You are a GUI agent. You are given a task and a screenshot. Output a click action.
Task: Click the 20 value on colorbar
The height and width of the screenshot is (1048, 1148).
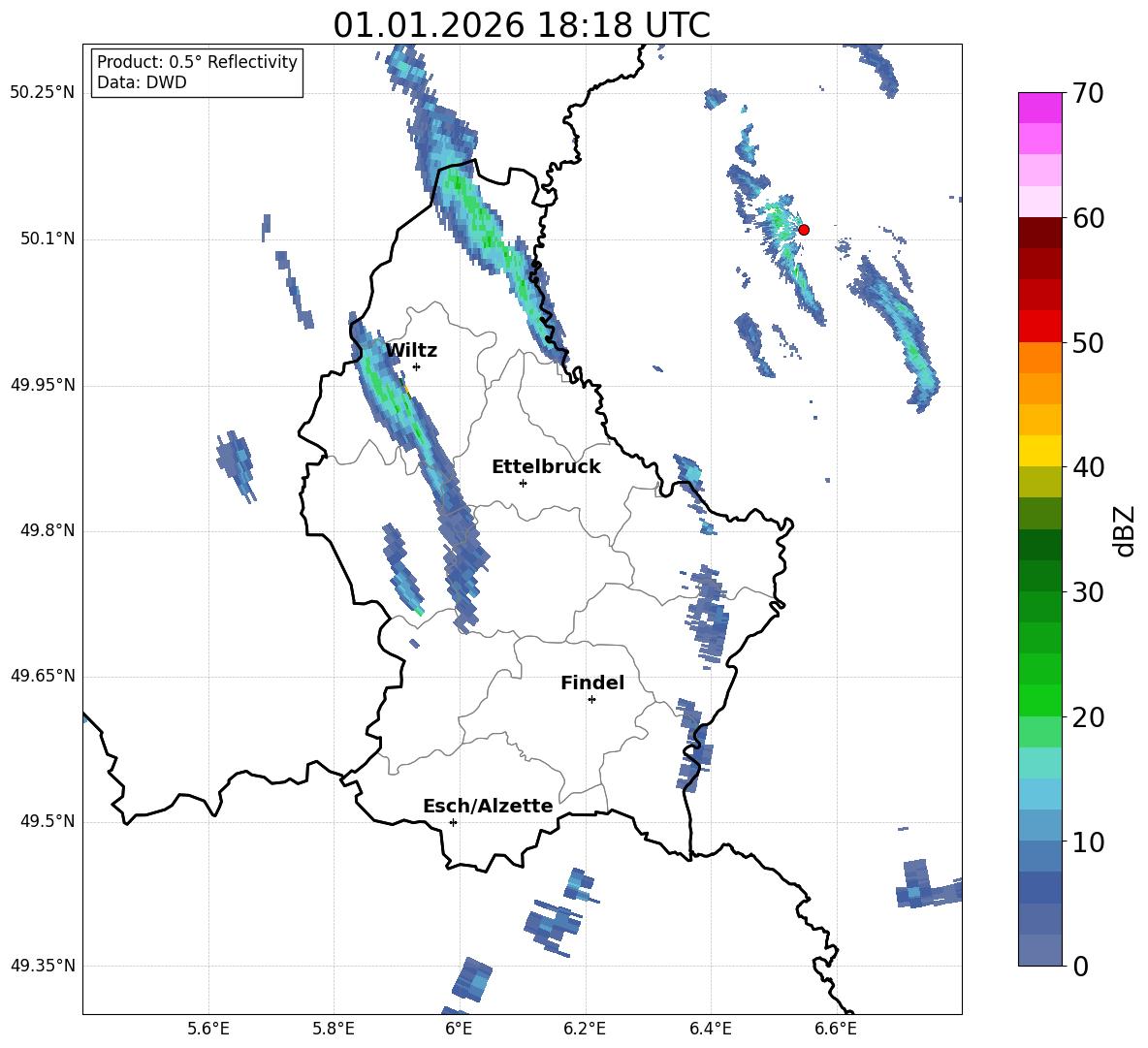point(1088,717)
